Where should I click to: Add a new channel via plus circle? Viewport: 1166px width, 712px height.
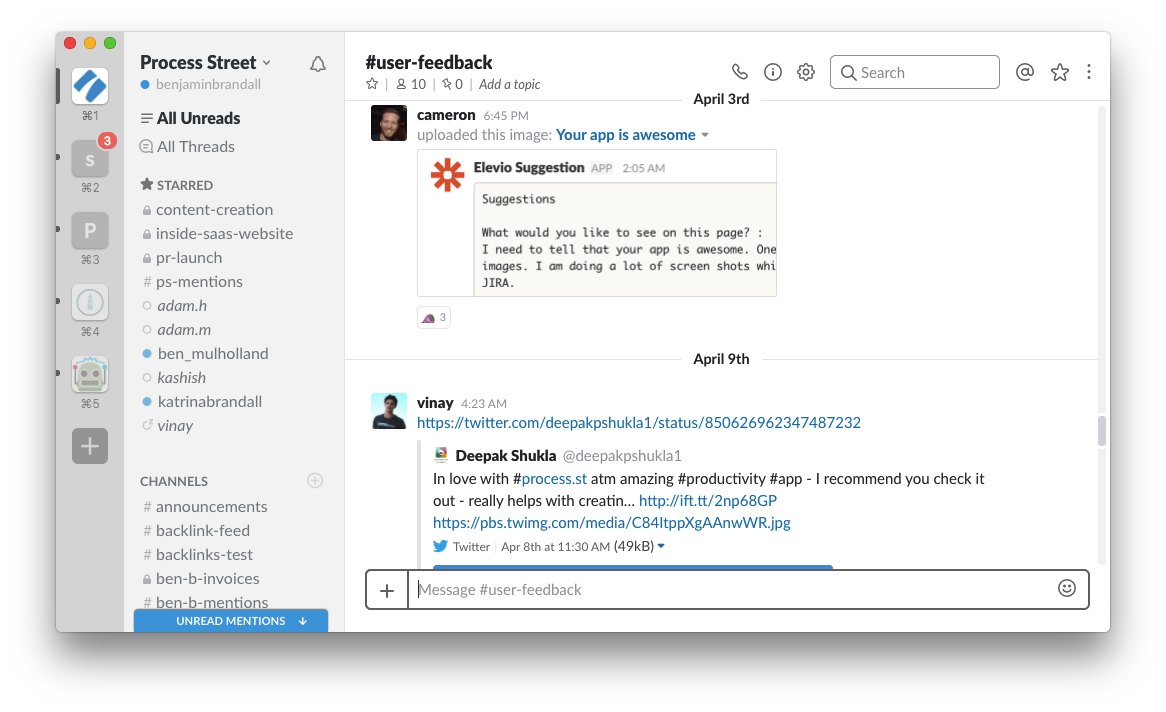coord(315,481)
